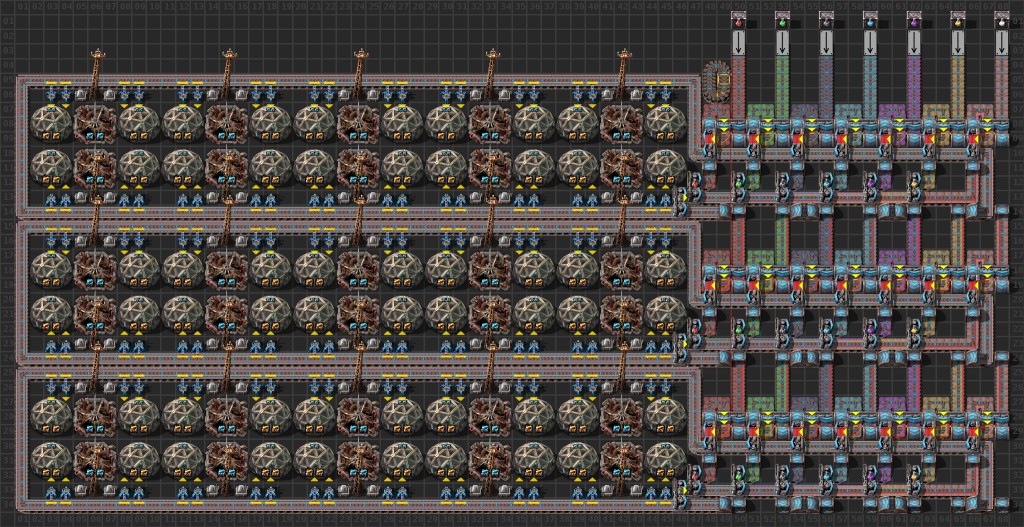Click column label "10" on the top ruler

154,5
